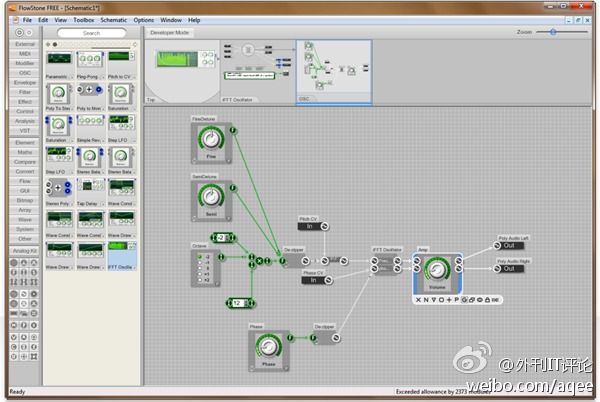Viewport: 600px width, 402px height.
Task: Open dropdown arrow beside Pitch to CV label
Action: [x=134, y=77]
